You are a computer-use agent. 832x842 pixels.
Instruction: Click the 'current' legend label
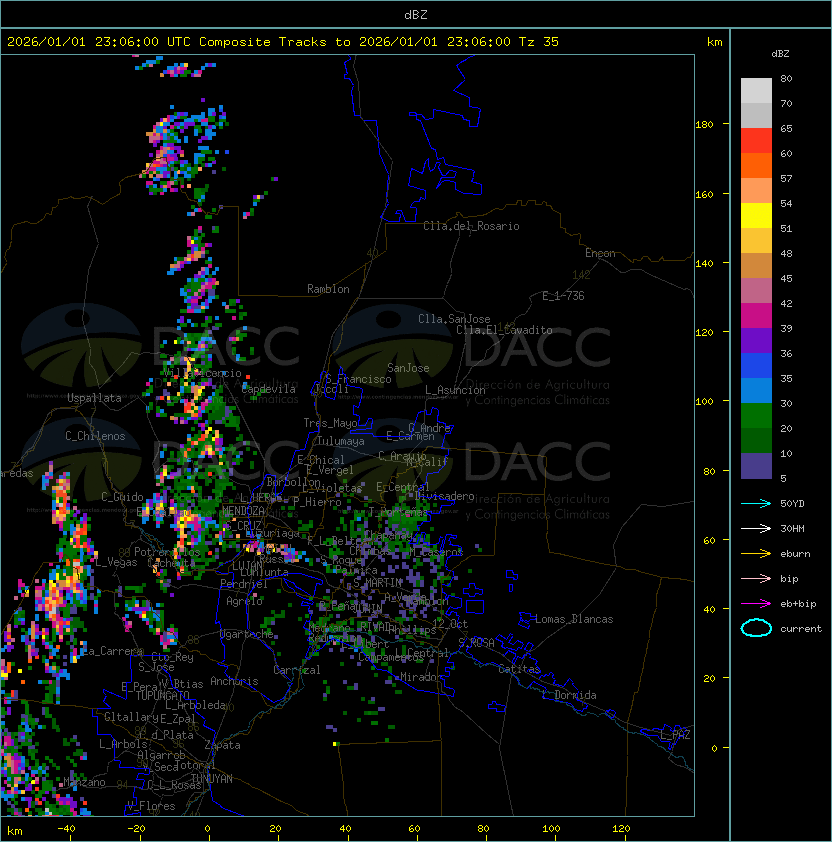(801, 629)
